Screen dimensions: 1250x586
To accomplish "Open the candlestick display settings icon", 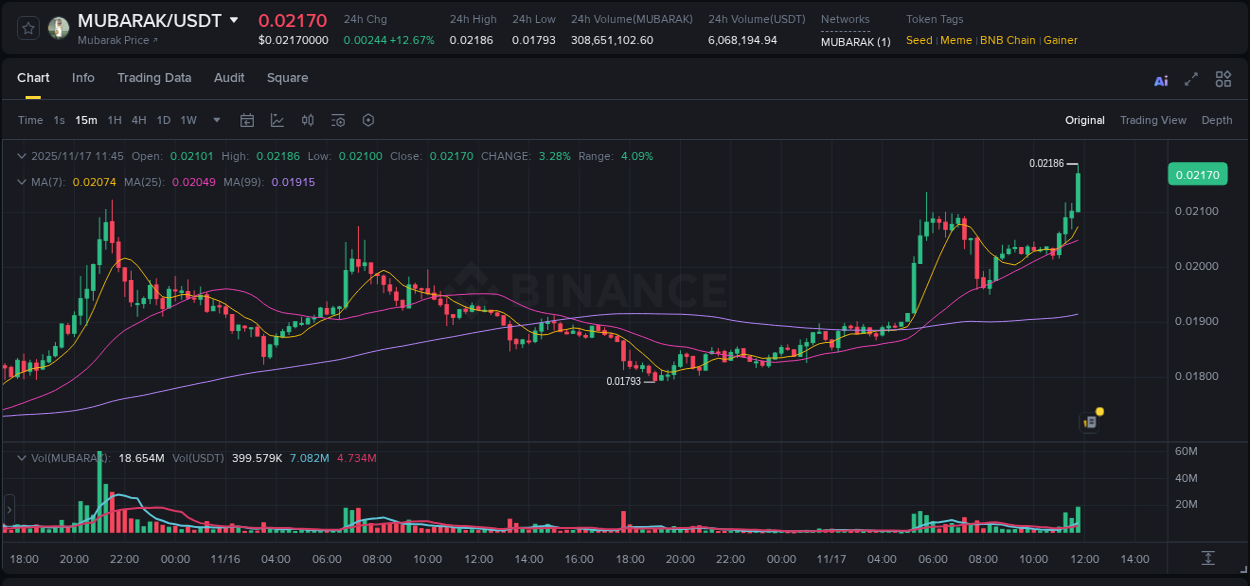I will tap(307, 120).
